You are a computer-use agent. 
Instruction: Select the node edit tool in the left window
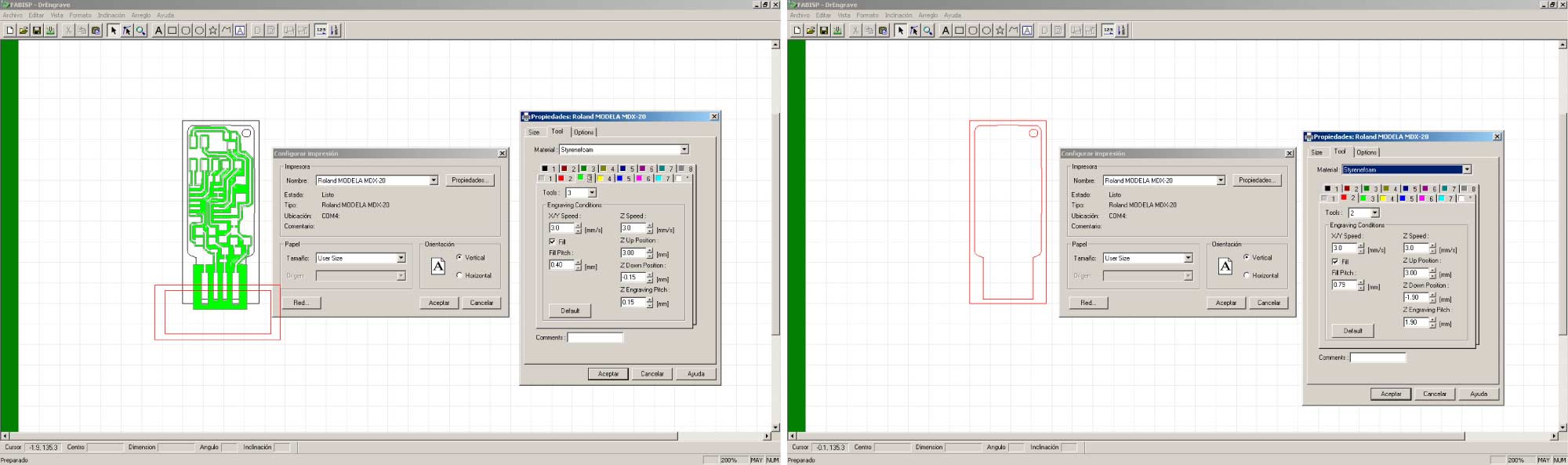point(126,31)
